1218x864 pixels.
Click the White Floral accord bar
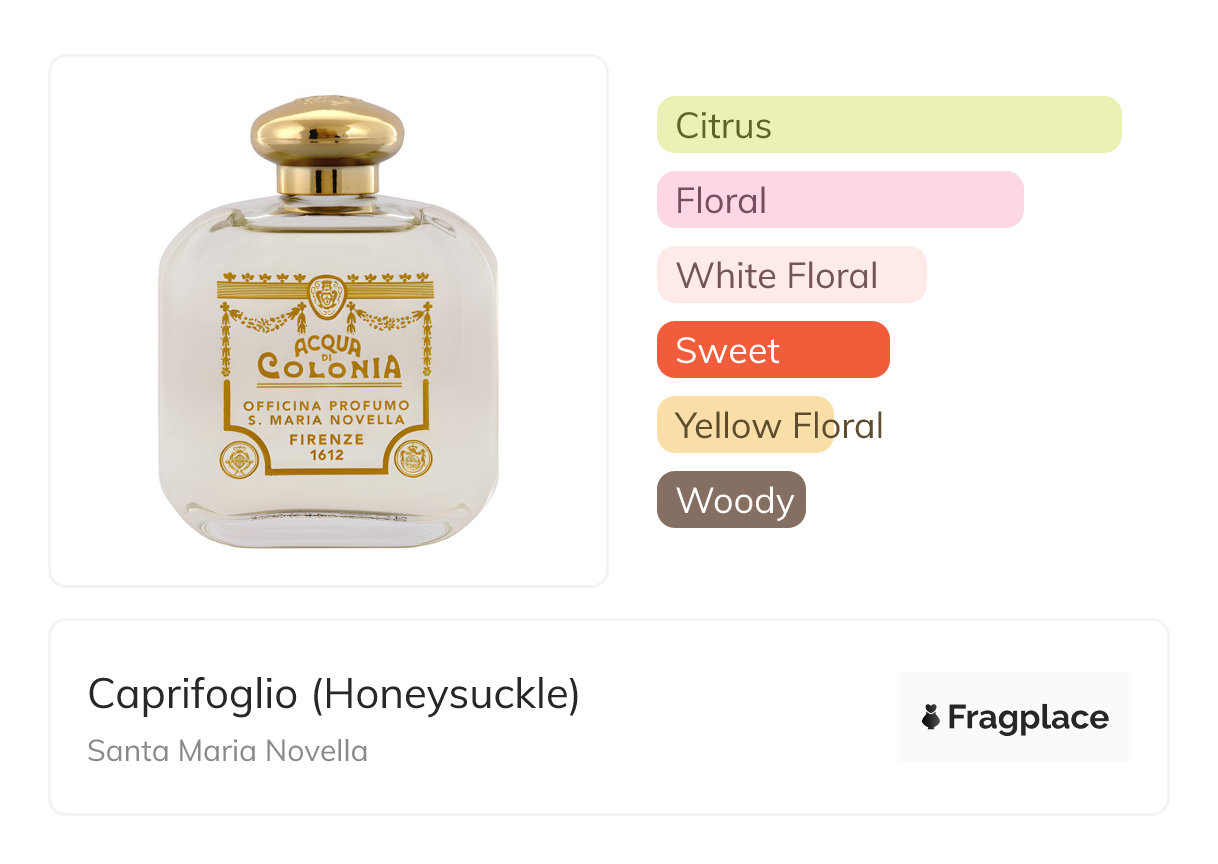[791, 275]
